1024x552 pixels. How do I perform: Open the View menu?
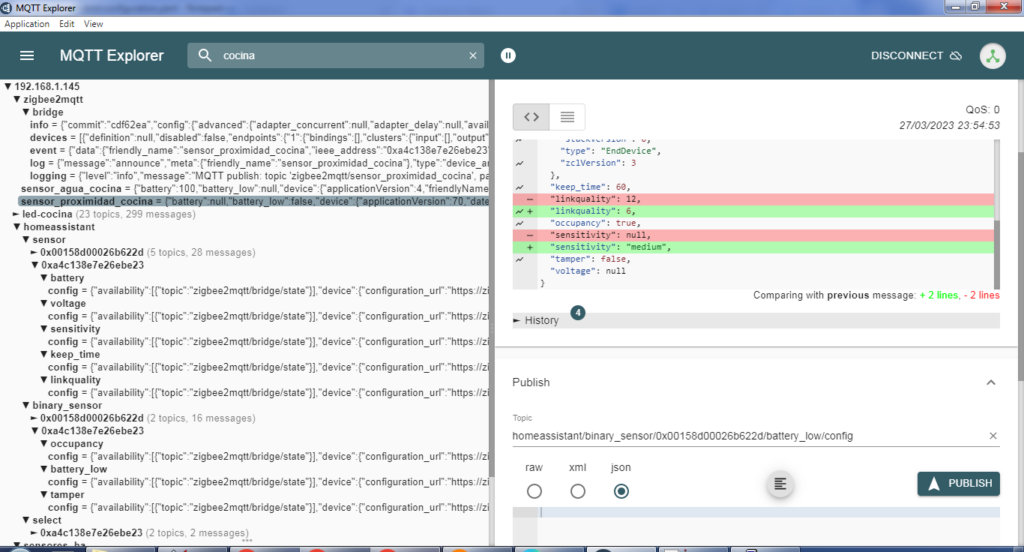click(94, 23)
